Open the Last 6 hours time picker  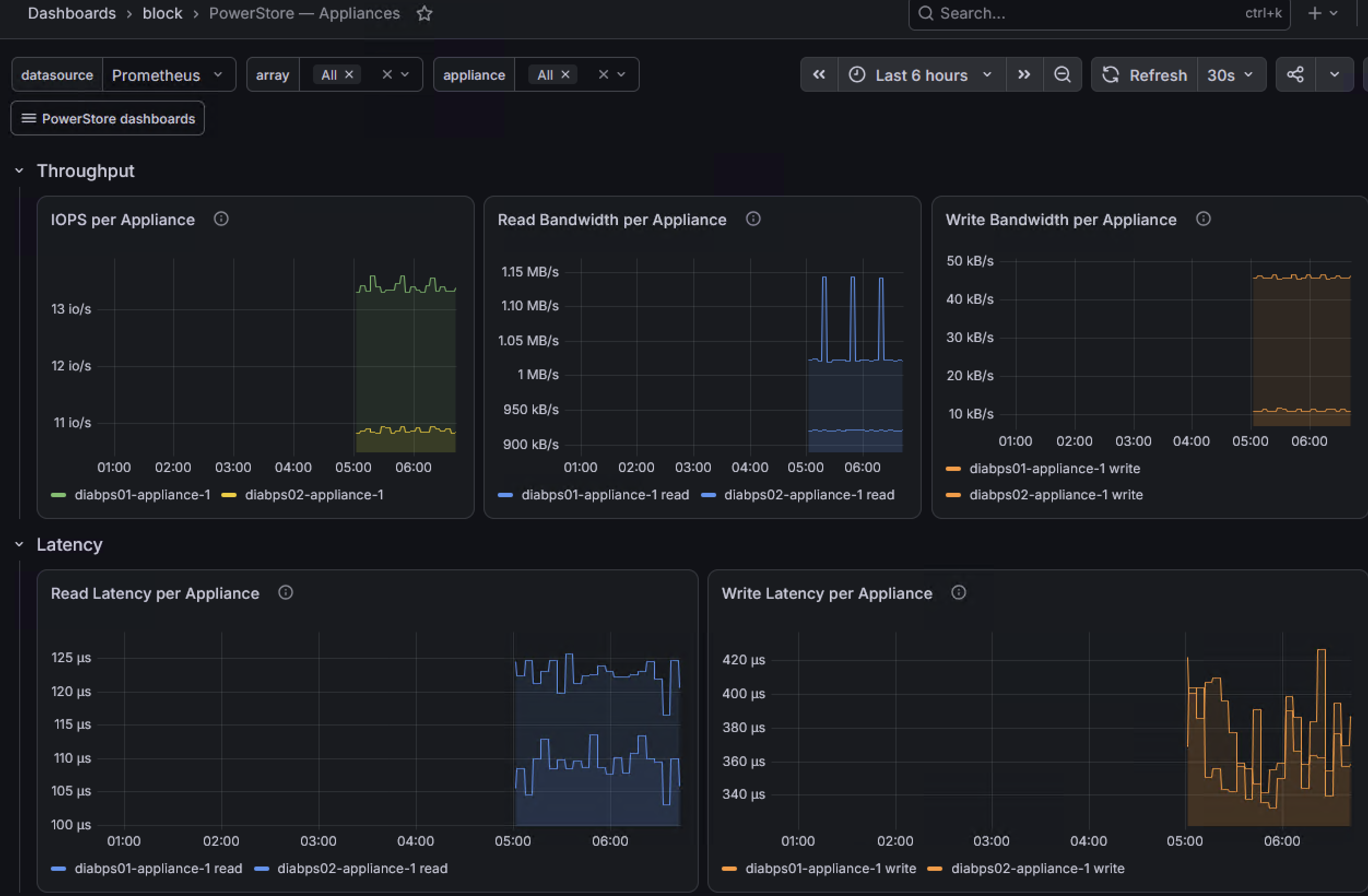922,75
